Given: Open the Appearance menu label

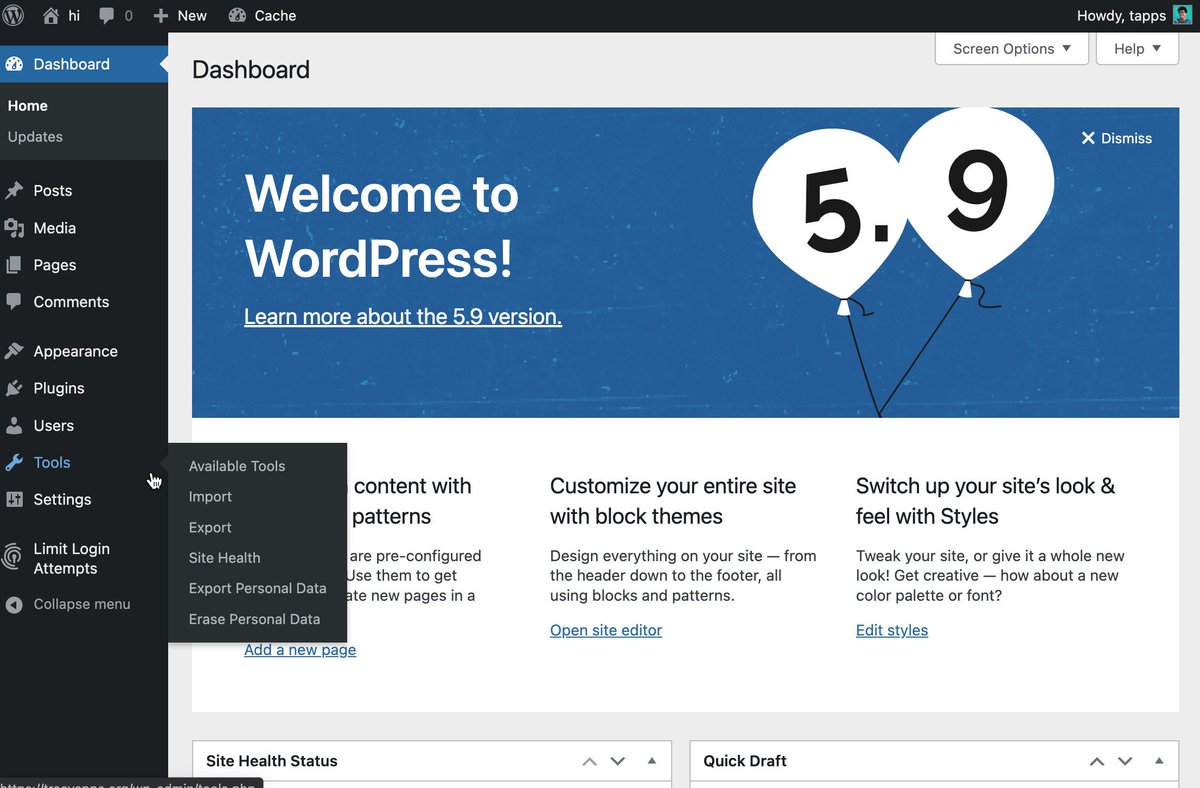Looking at the screenshot, I should point(76,351).
